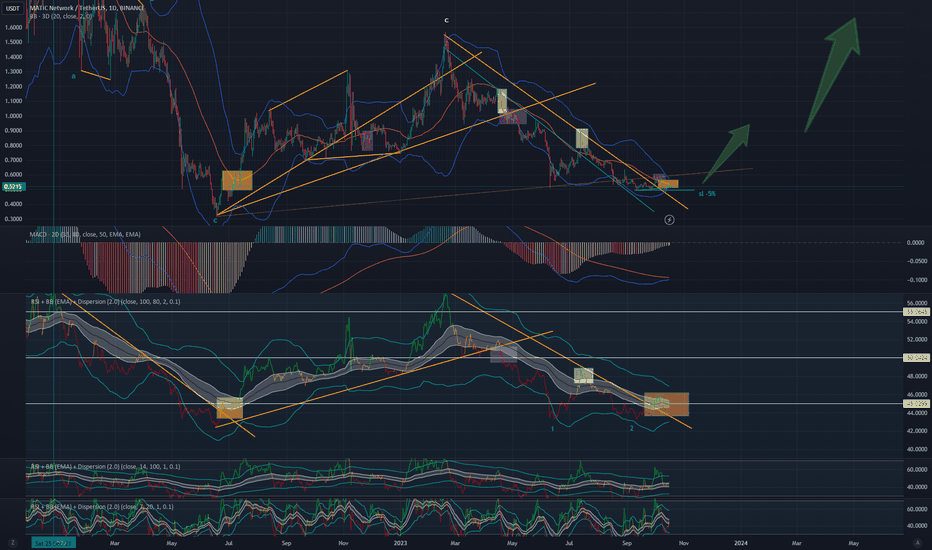
Task: Click the lightning bolt go-to-realtime icon
Action: point(669,220)
